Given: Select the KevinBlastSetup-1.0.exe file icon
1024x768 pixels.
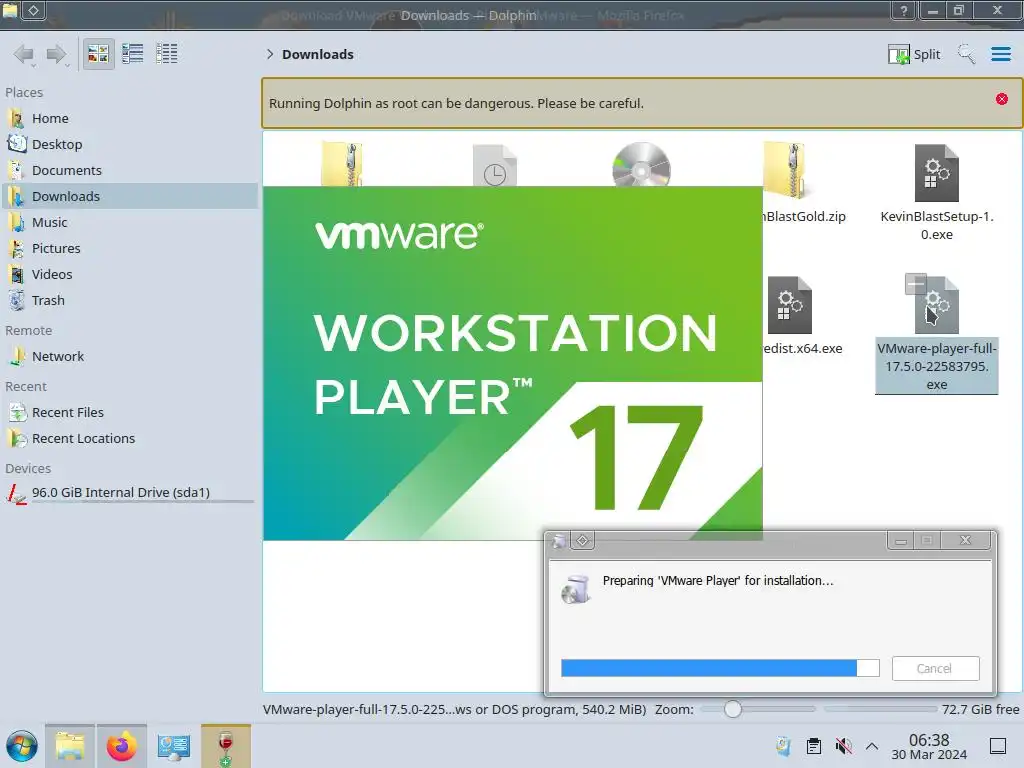Looking at the screenshot, I should [936, 173].
